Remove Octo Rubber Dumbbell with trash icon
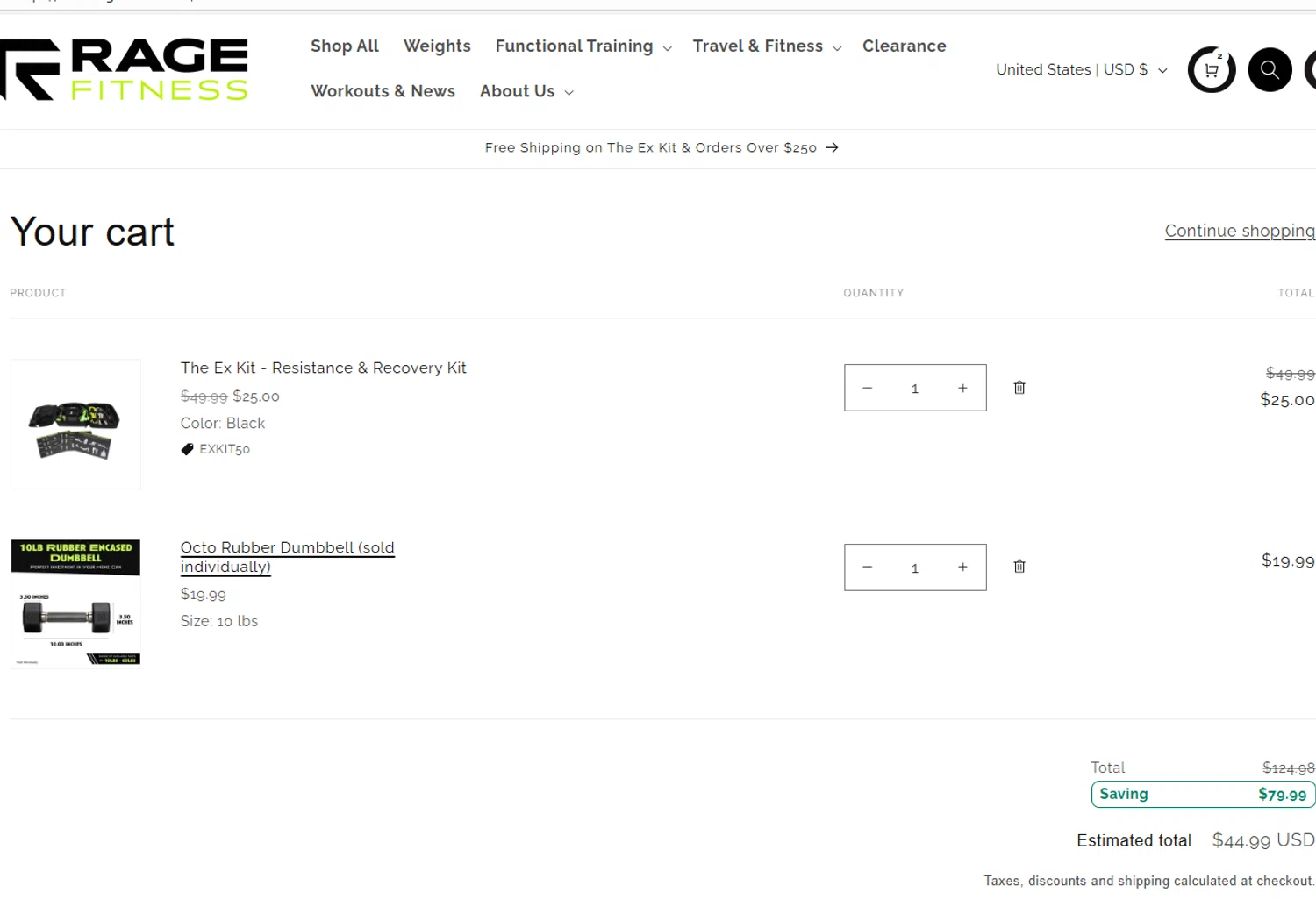This screenshot has height=907, width=1316. (1019, 567)
